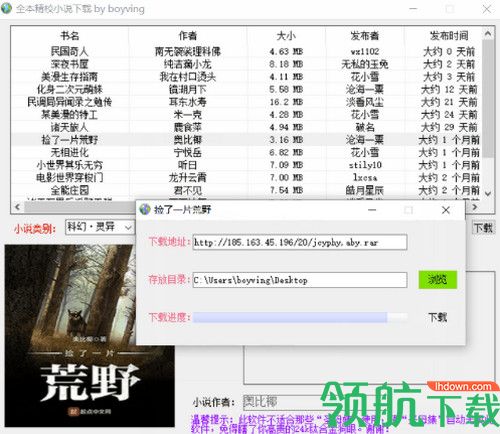The image size is (500, 434).
Task: Click the scroll up arrow of the book list
Action: 488,34
